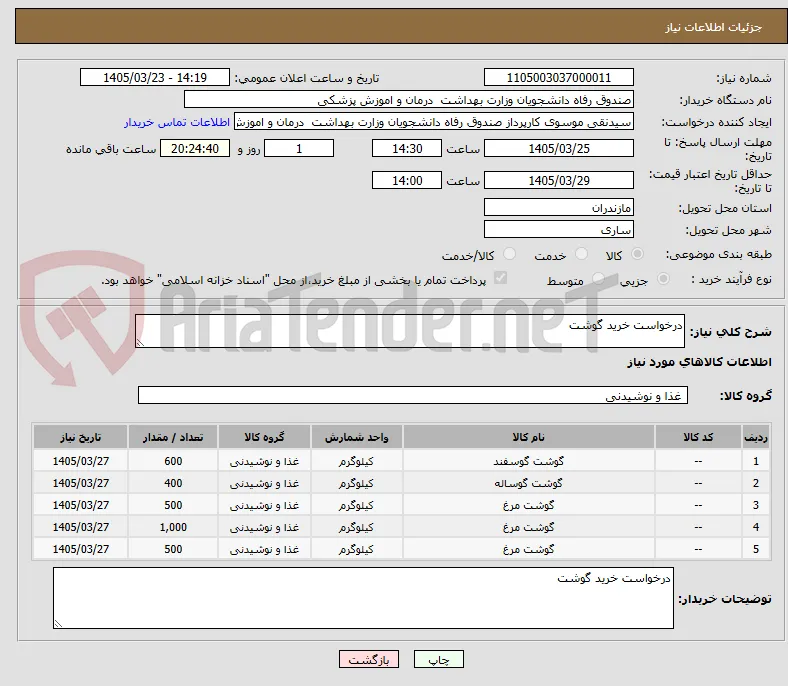Select the متوسط purchase type radio
The width and height of the screenshot is (788, 686).
pyautogui.click(x=598, y=278)
